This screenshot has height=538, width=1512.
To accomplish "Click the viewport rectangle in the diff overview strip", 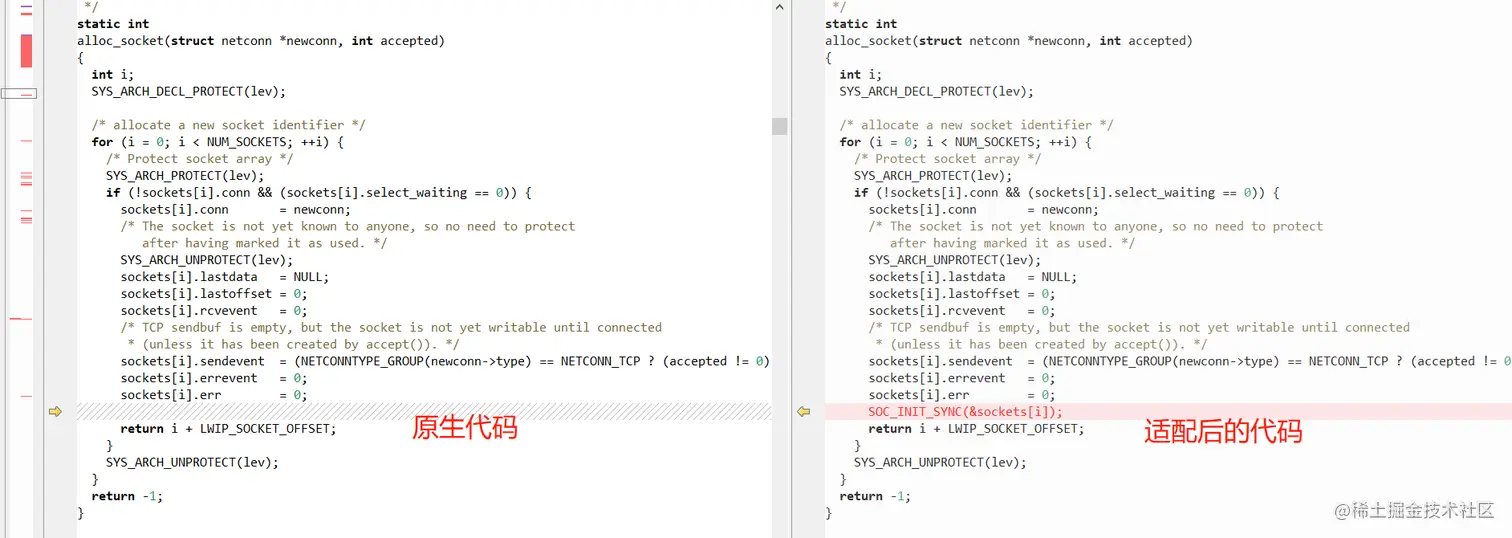I will [18, 93].
